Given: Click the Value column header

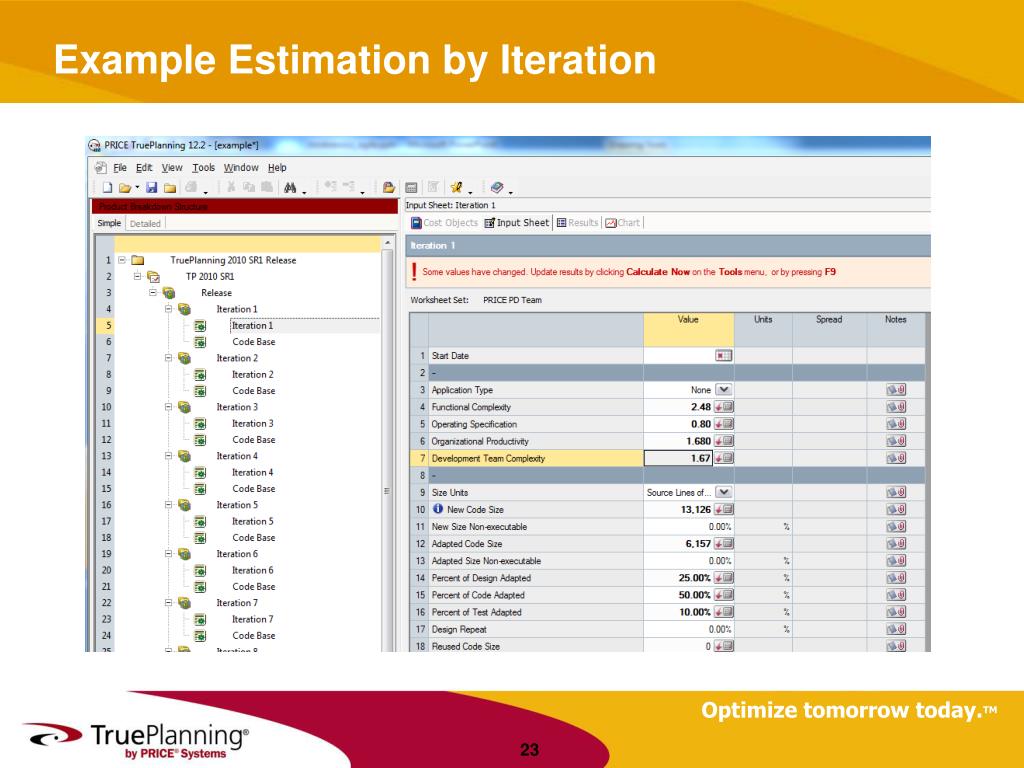Looking at the screenshot, I should click(x=688, y=329).
